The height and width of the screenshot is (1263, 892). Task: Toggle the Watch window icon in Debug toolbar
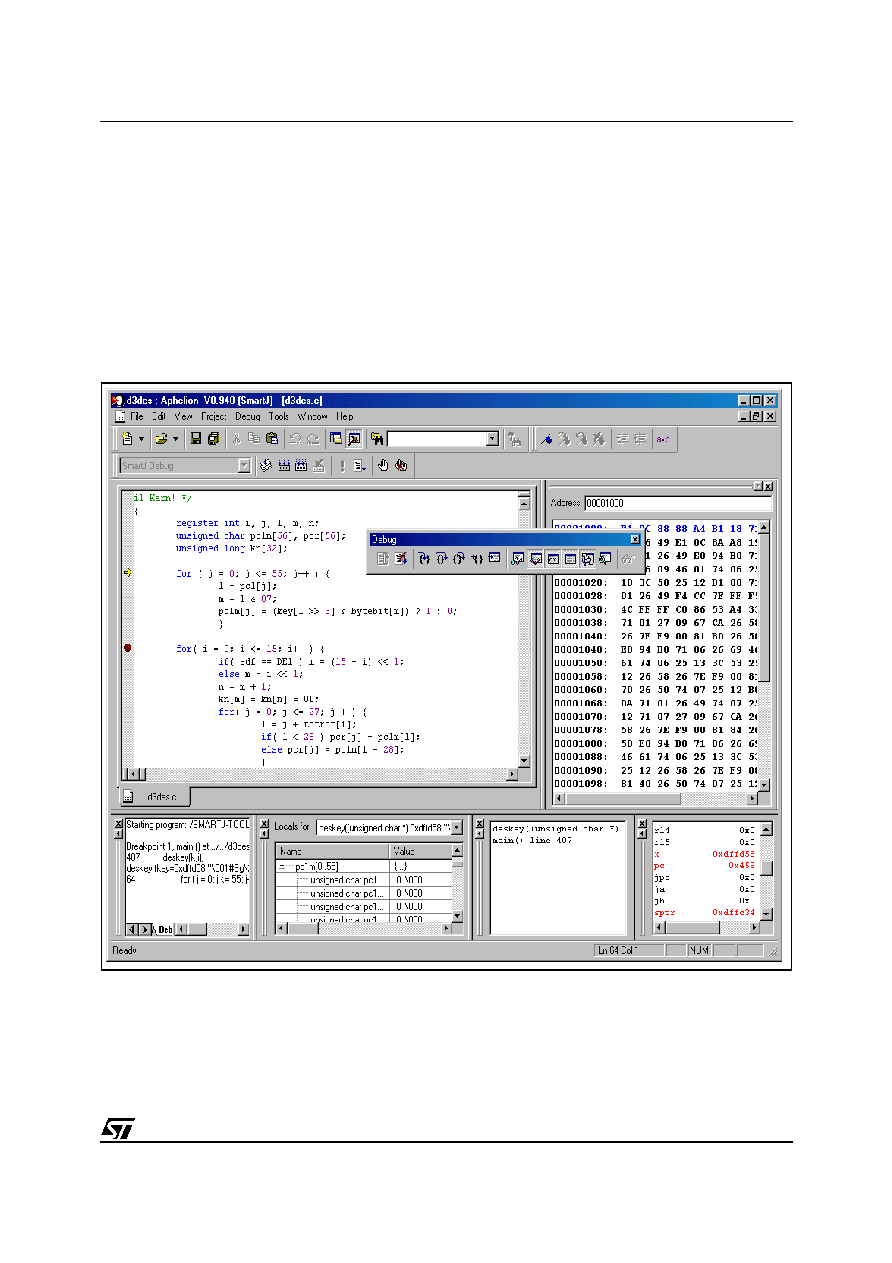click(517, 559)
